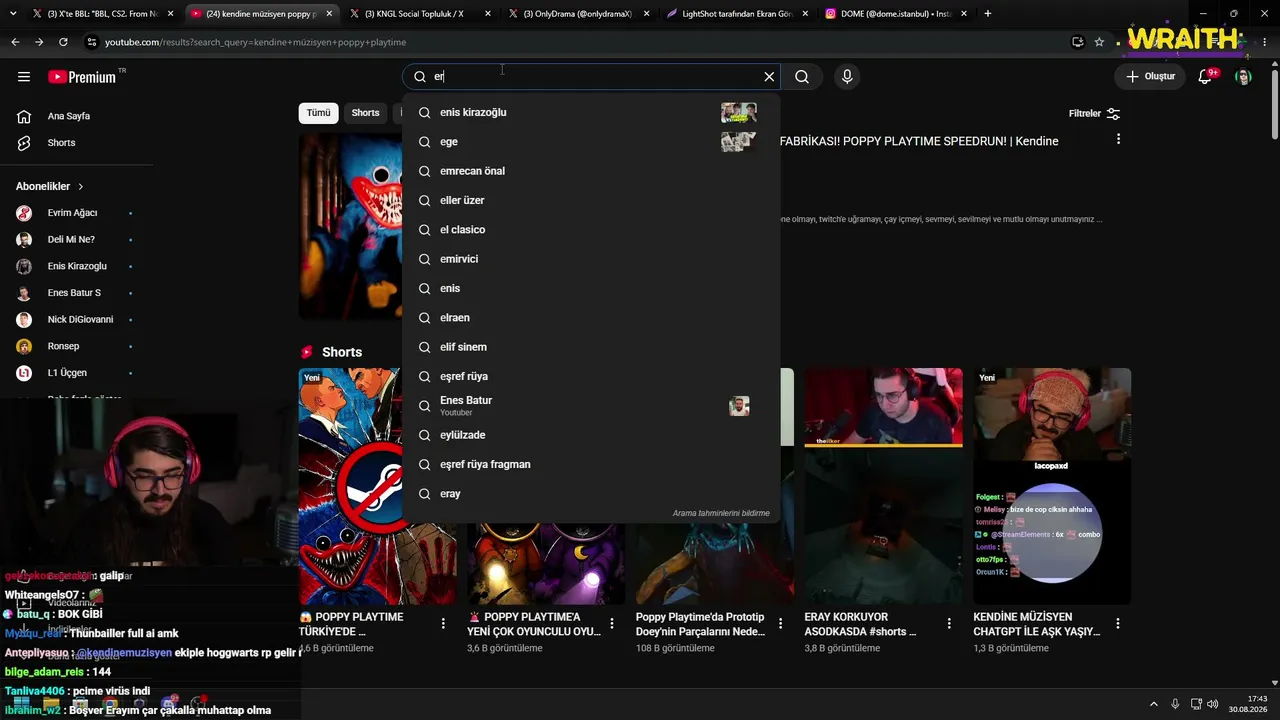Choose the 'eylülzade' suggestion

(x=591, y=435)
